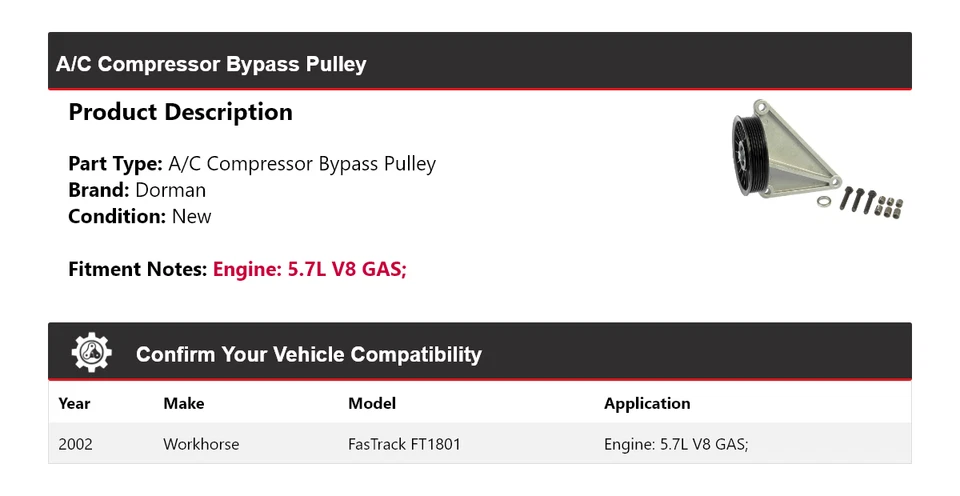The height and width of the screenshot is (496, 960).
Task: Click the Model column header
Action: [372, 404]
